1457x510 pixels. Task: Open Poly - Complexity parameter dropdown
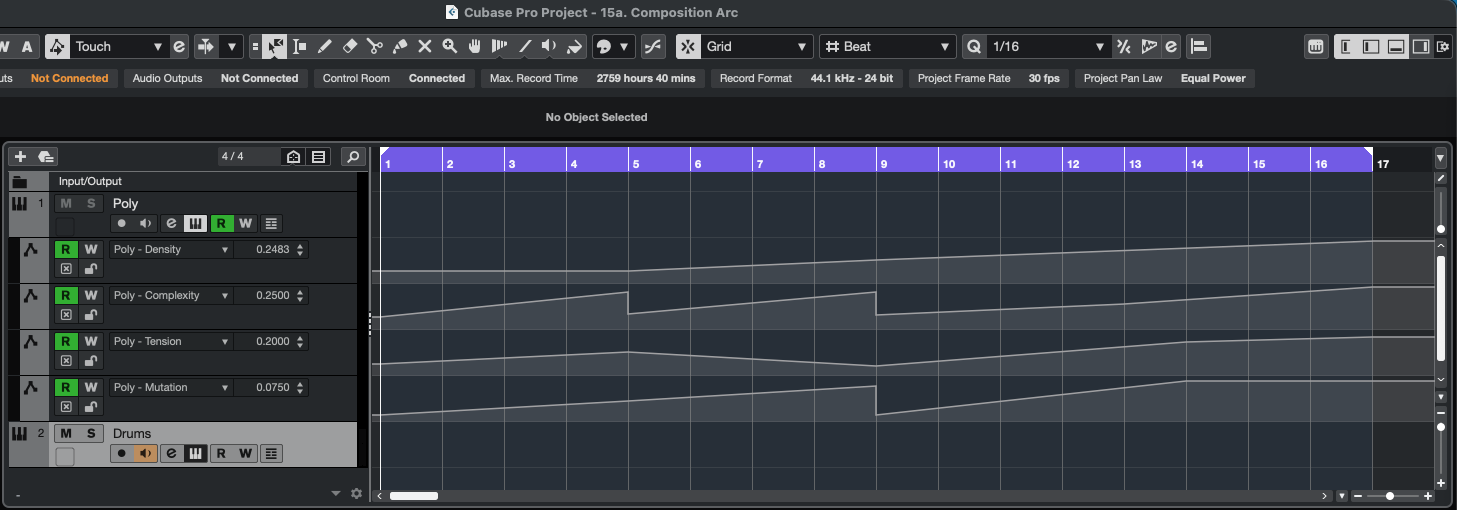click(x=171, y=295)
